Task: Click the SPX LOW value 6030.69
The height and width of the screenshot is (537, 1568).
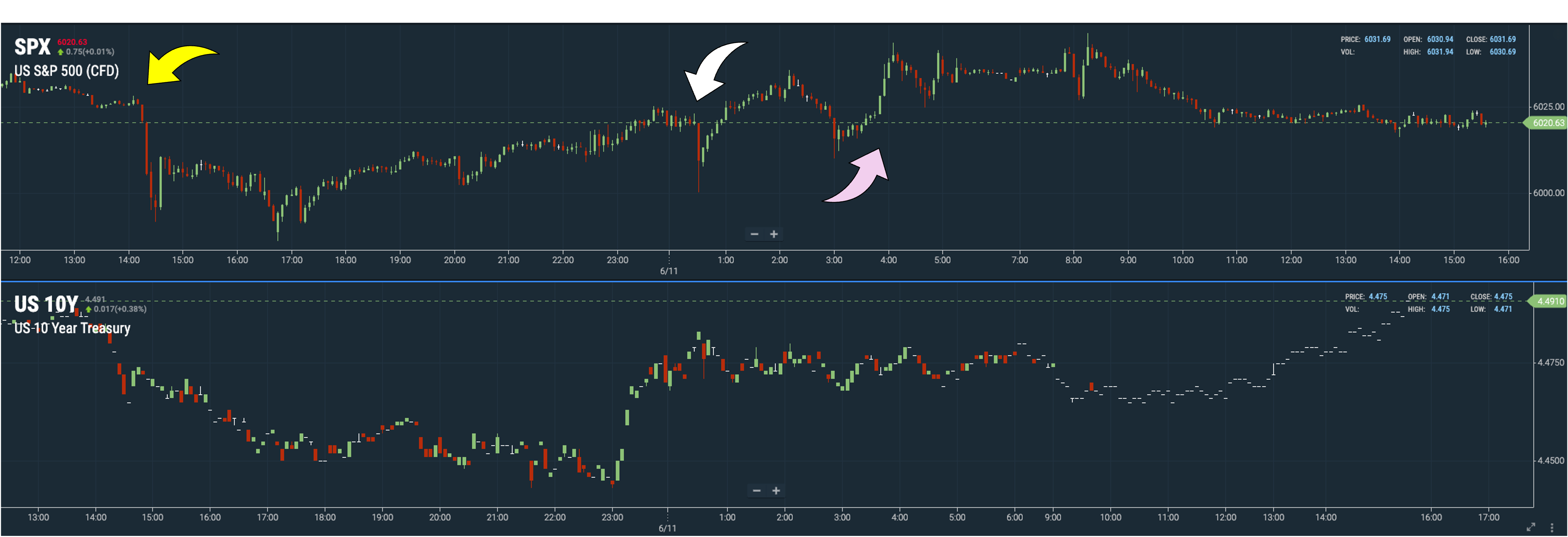Action: [x=1502, y=52]
